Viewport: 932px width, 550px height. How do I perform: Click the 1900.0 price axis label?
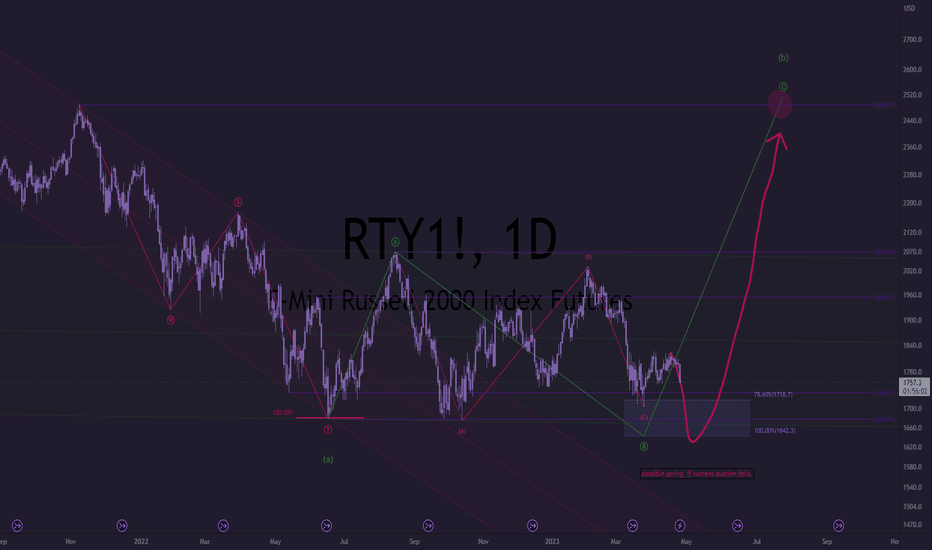(x=912, y=320)
